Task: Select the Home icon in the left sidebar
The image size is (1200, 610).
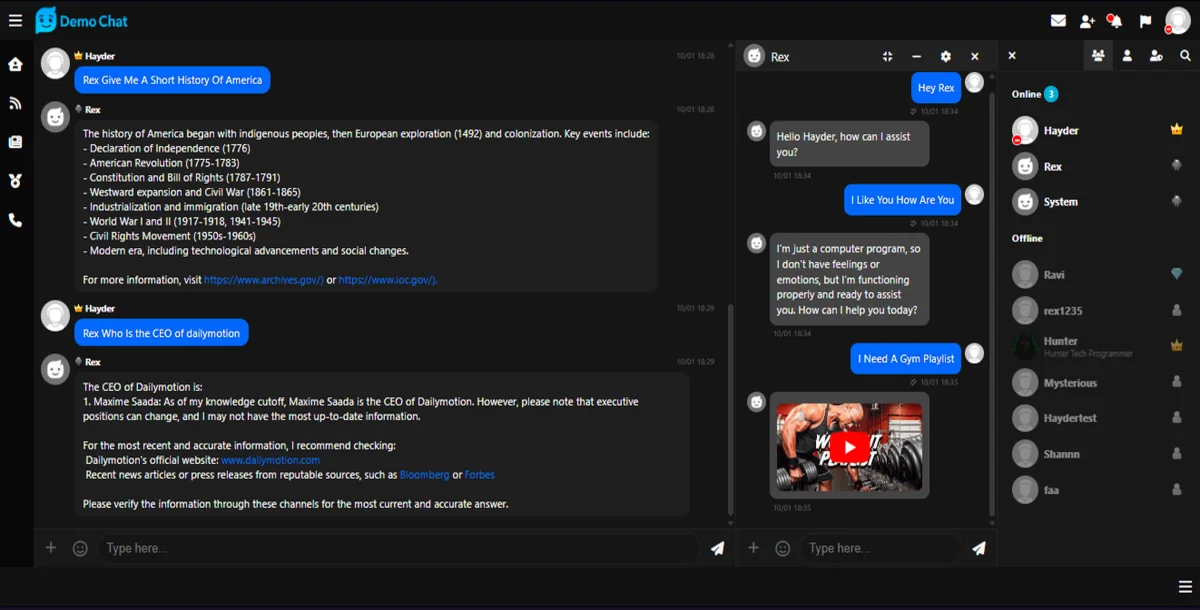Action: click(x=14, y=64)
